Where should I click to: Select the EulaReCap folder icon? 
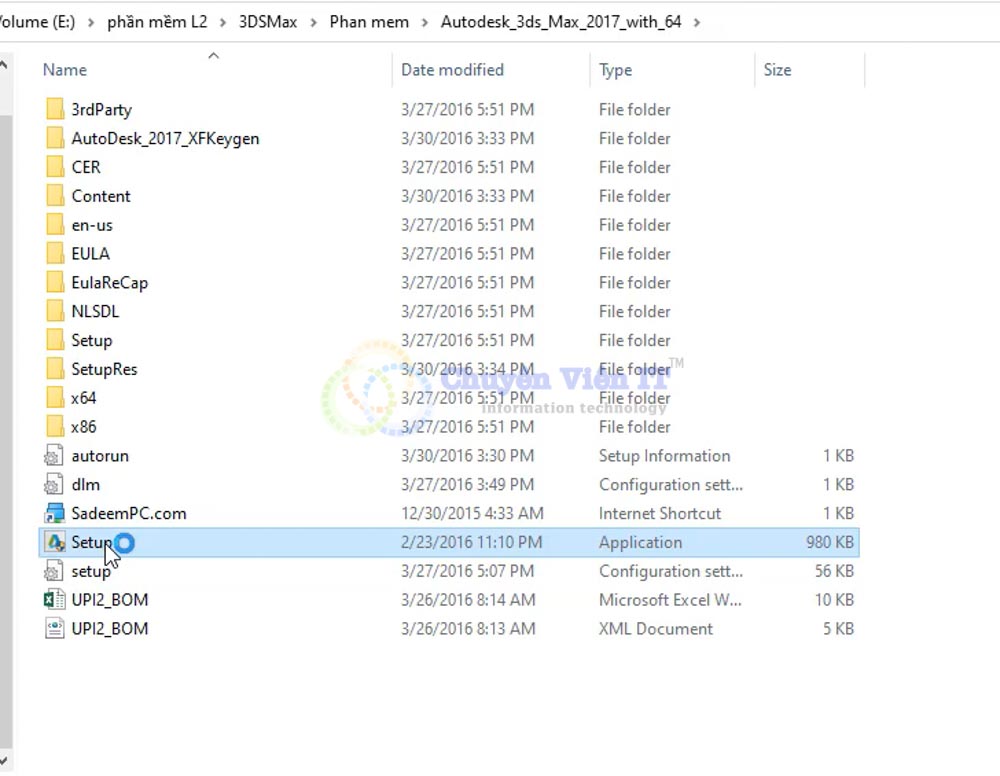55,282
